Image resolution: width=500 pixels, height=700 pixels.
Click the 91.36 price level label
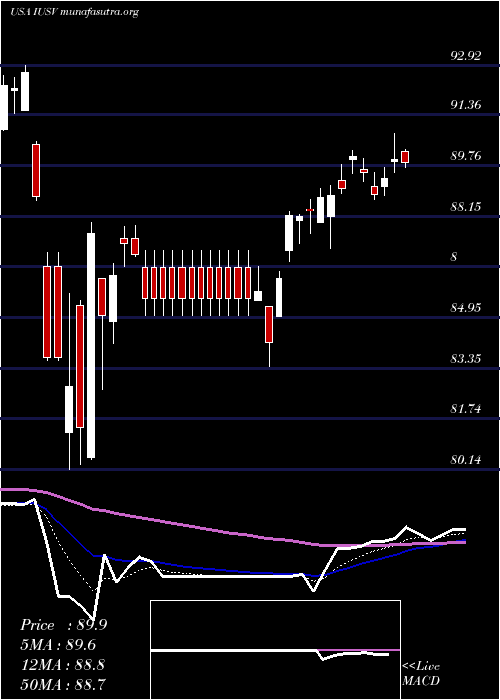(466, 105)
